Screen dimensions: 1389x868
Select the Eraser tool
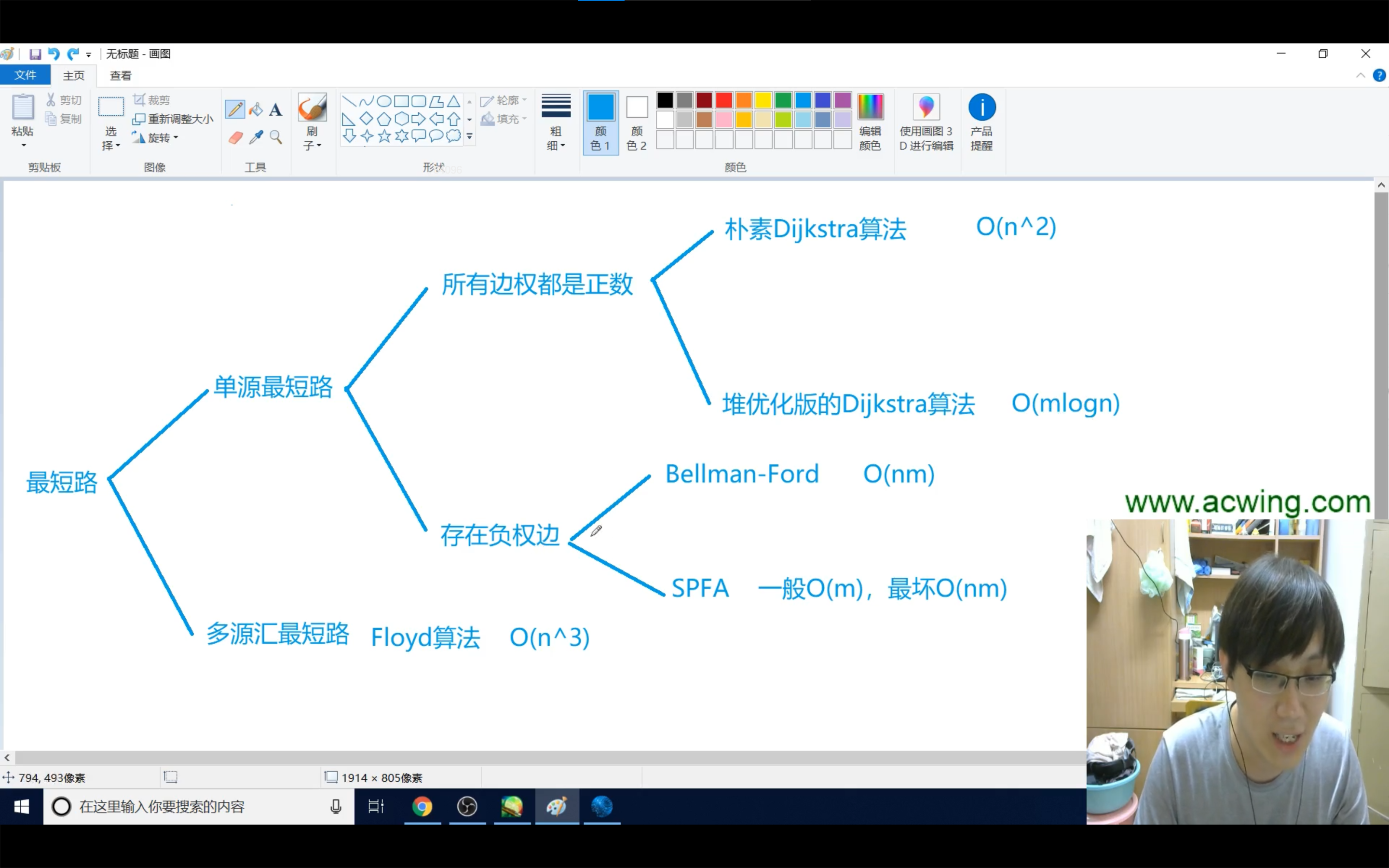(235, 138)
